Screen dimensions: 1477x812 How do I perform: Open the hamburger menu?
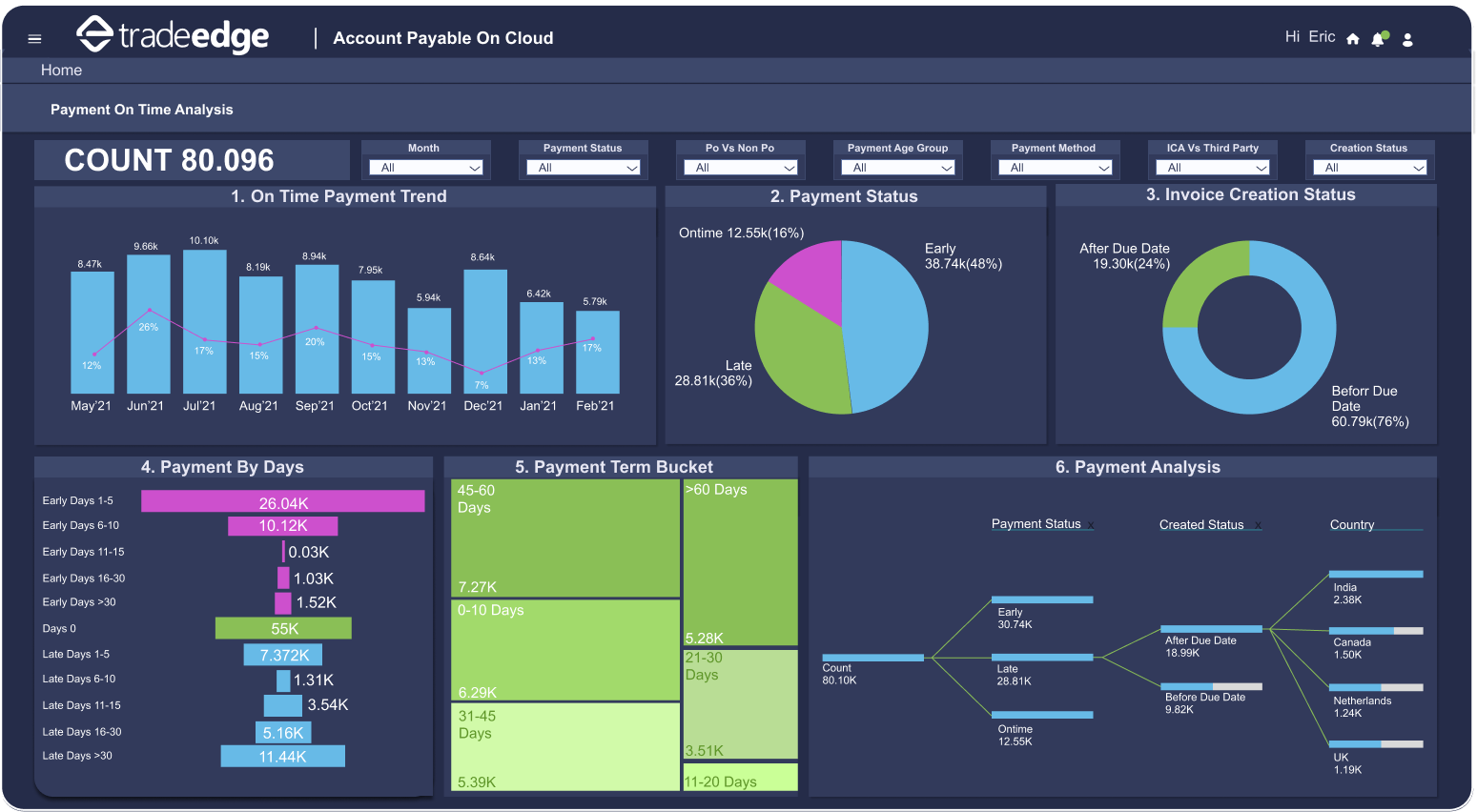coord(35,39)
